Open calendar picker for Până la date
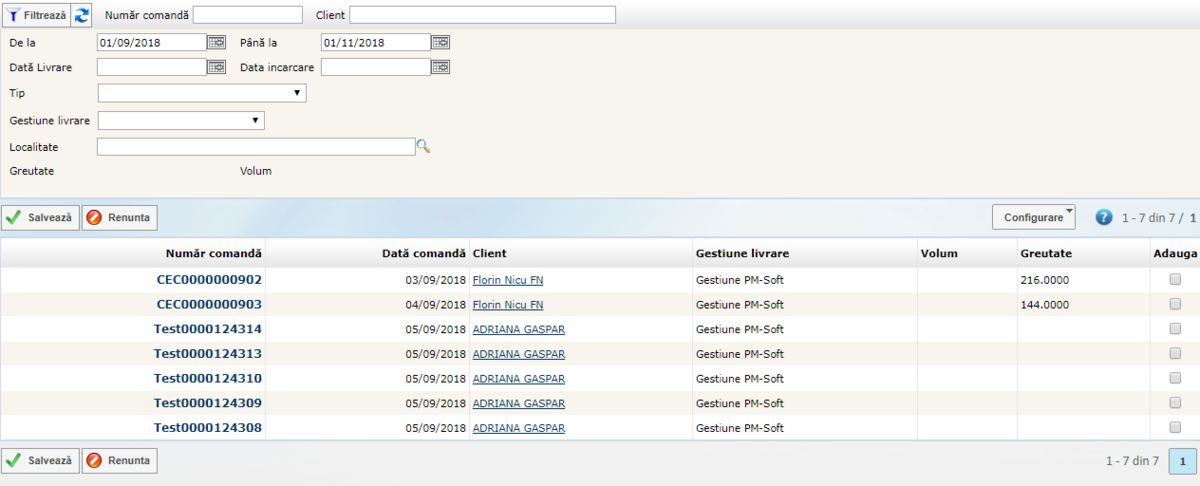1200x486 pixels. point(440,42)
